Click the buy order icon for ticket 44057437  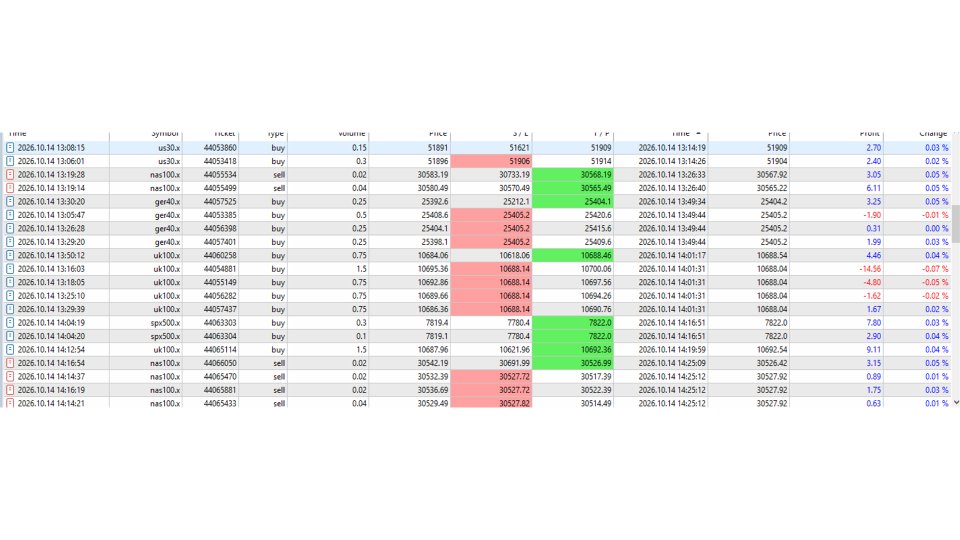tap(10, 309)
